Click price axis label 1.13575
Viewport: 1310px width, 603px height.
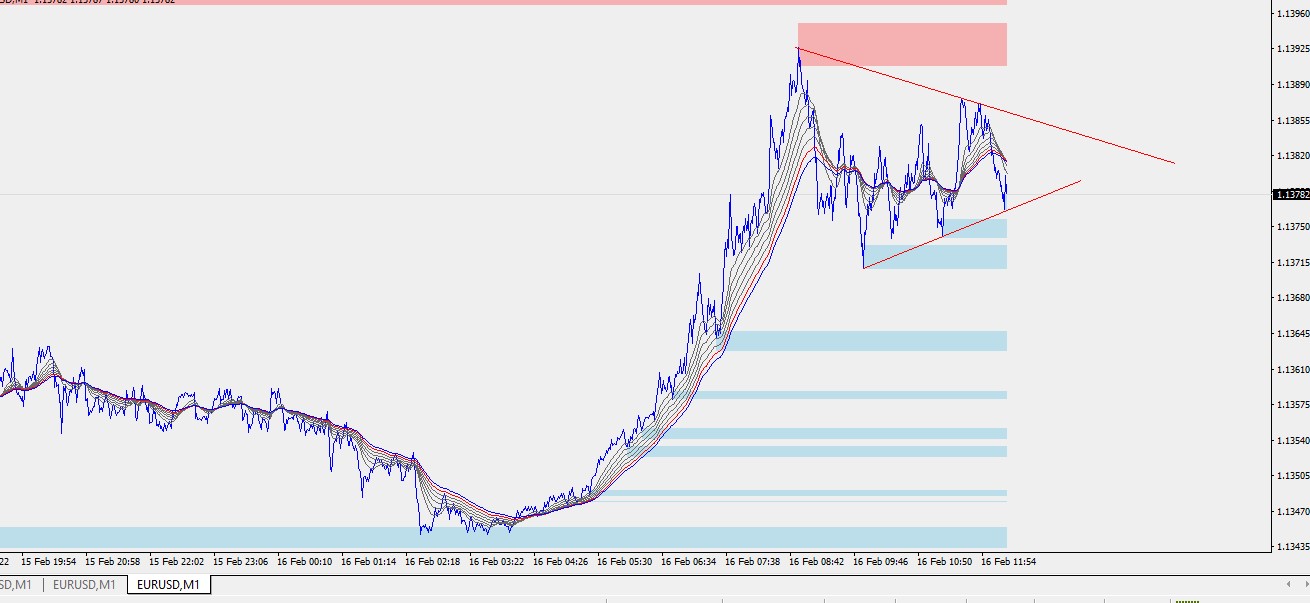1292,405
